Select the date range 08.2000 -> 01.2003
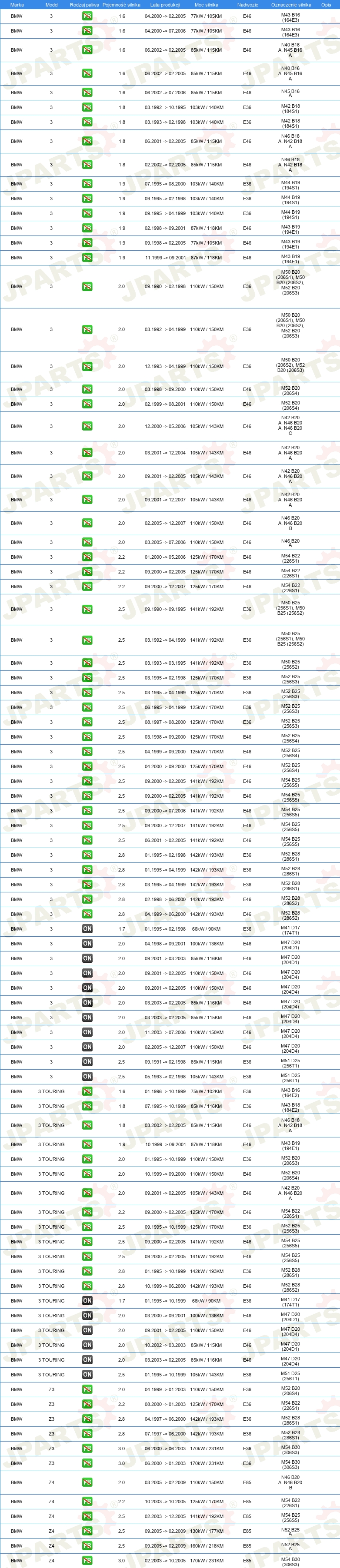 click(x=165, y=1404)
